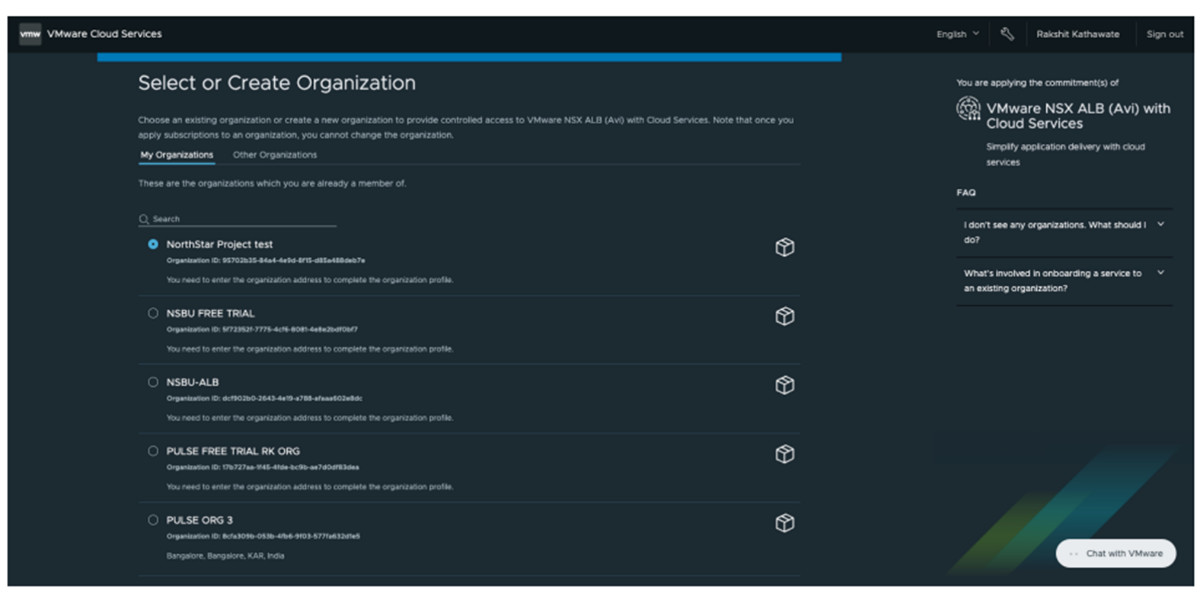
Task: Click the Sign out link
Action: [1165, 34]
